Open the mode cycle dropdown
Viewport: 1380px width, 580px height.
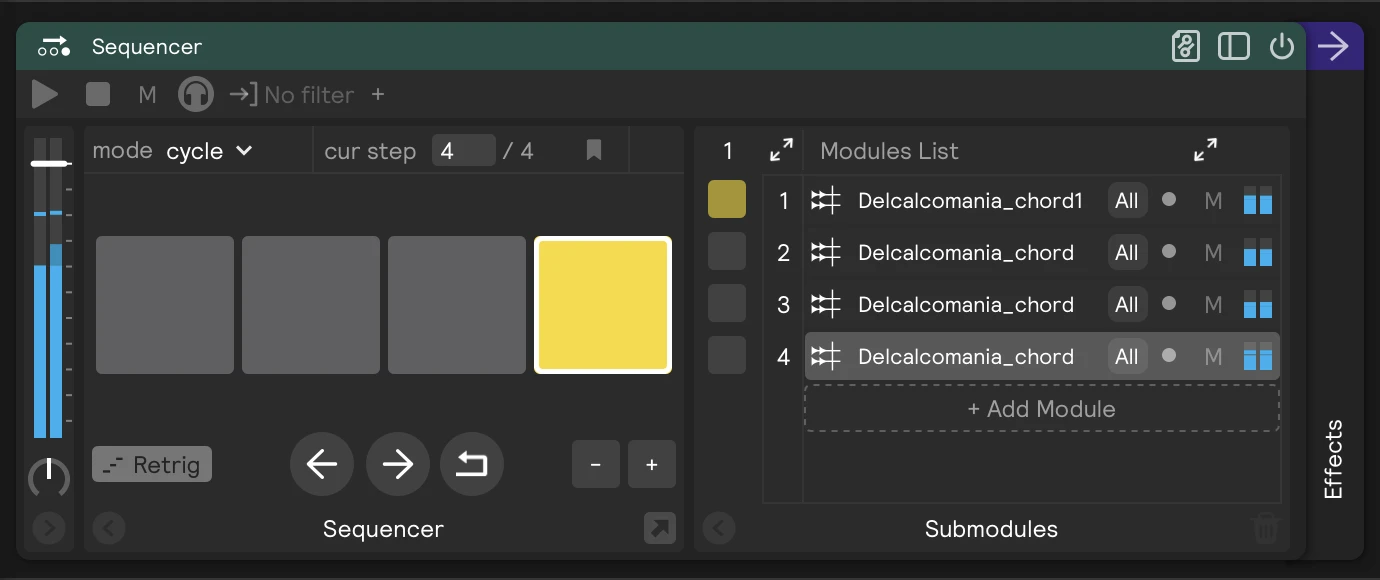coord(209,151)
